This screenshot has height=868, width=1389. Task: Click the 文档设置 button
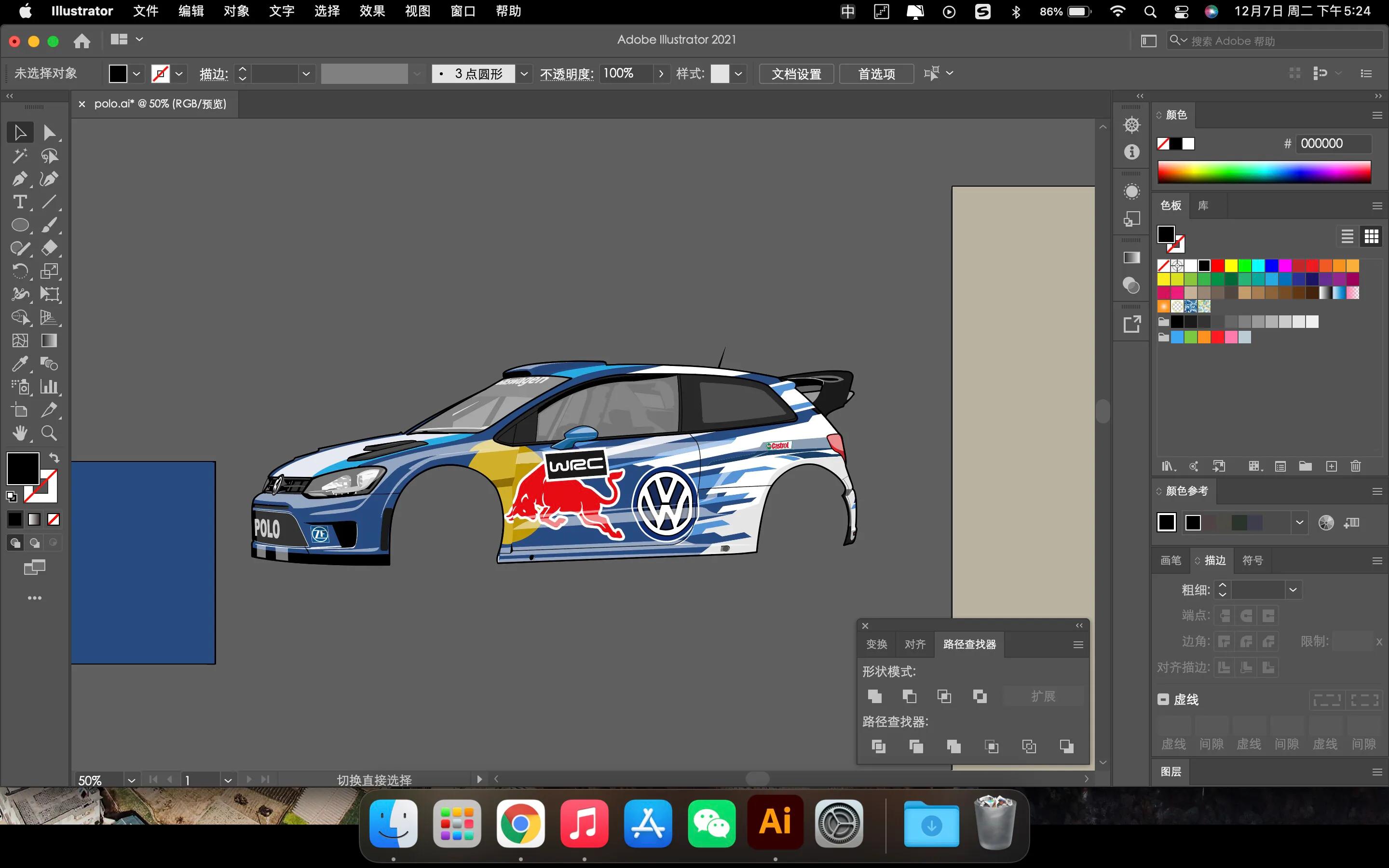(x=796, y=73)
